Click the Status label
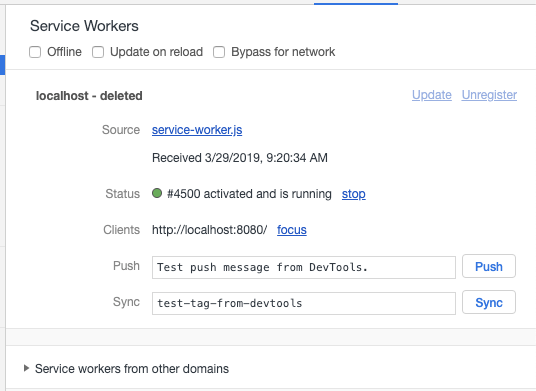Screen dimensions: 536x391 123,194
